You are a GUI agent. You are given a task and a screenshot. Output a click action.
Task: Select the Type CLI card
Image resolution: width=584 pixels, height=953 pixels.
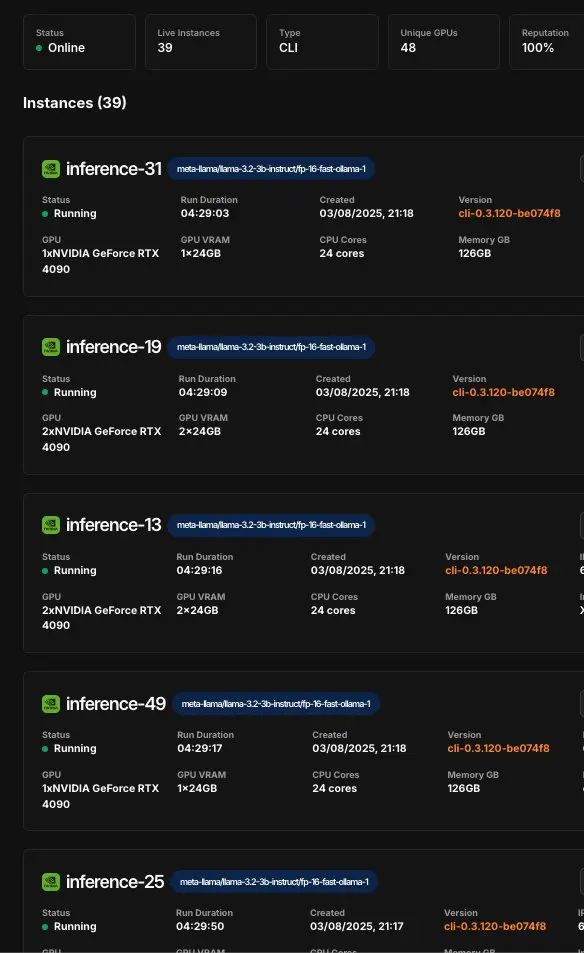pos(322,42)
